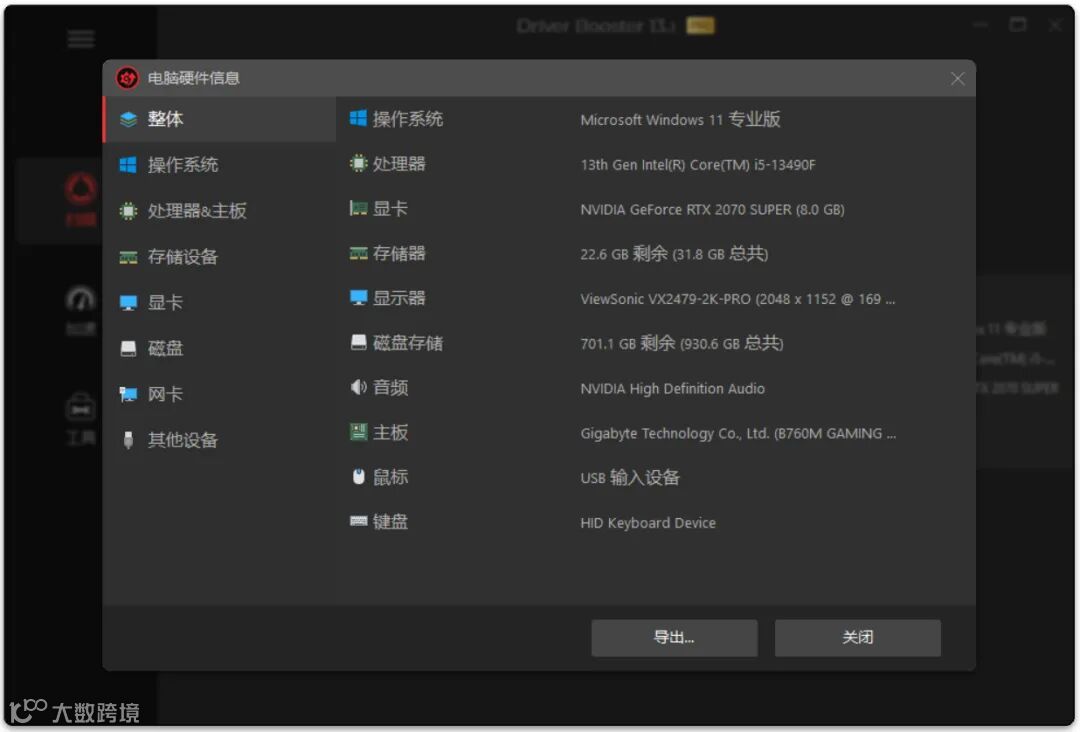Click the toolbox icon in Driver Booster sidebar
1080x732 pixels.
81,408
